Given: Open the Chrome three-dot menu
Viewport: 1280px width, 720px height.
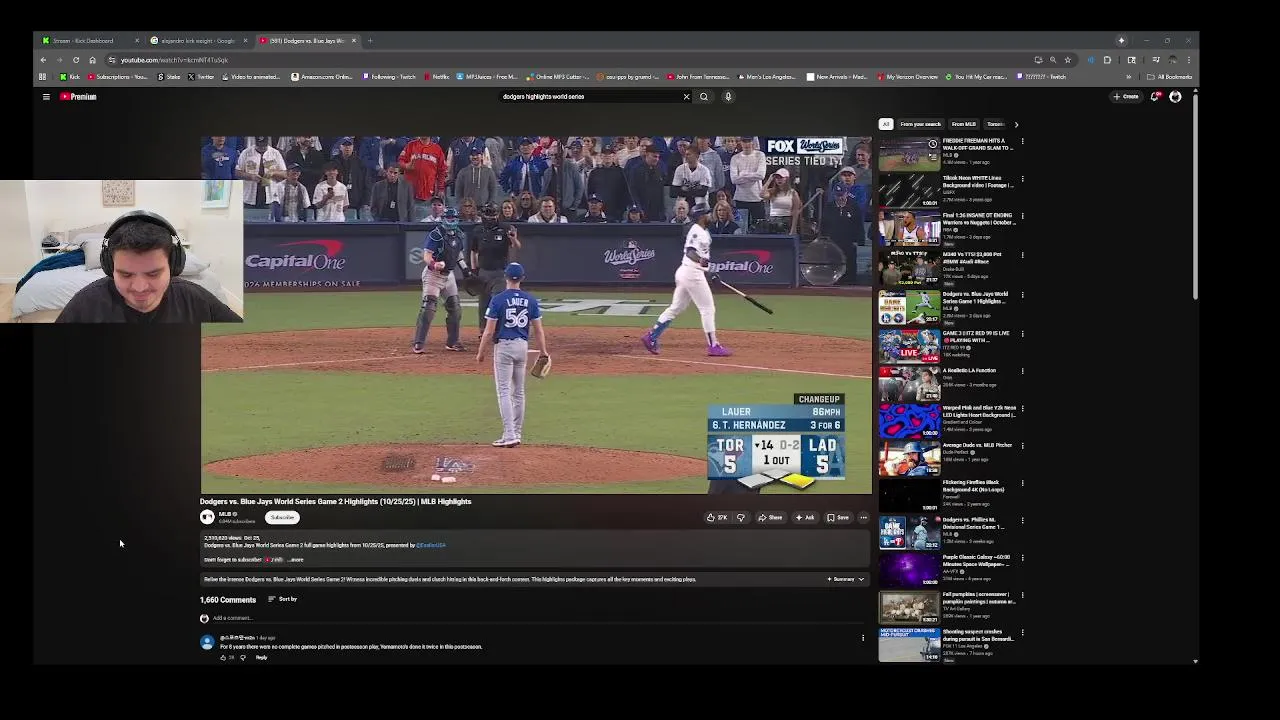Looking at the screenshot, I should tap(1188, 60).
